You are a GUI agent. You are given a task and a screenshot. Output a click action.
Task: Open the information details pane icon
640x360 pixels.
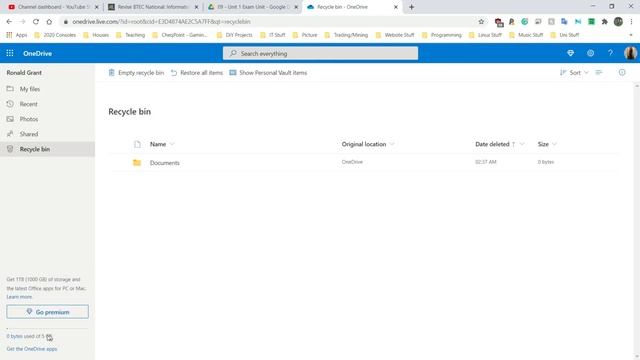(622, 72)
